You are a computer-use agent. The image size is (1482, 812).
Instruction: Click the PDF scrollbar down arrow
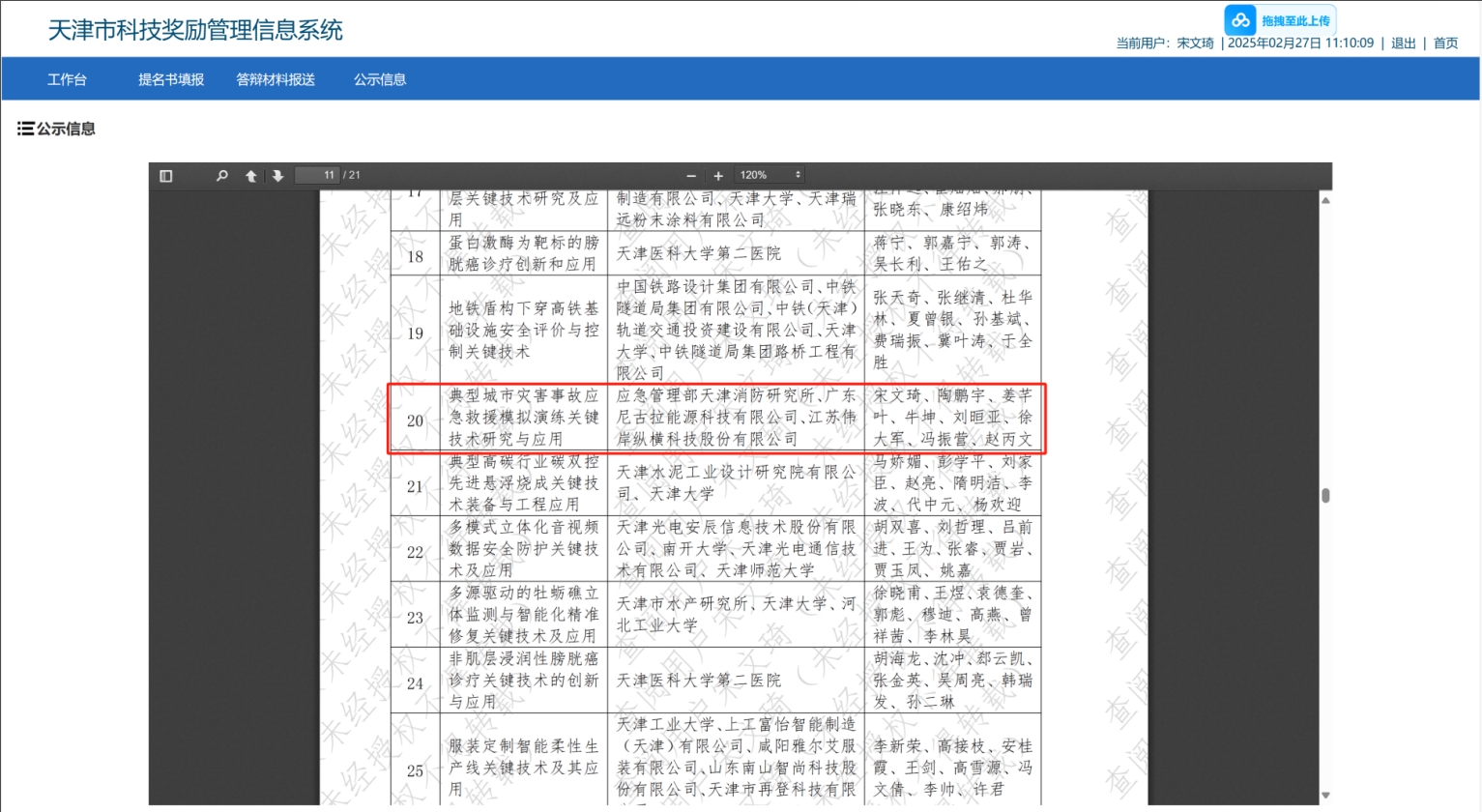(1325, 796)
